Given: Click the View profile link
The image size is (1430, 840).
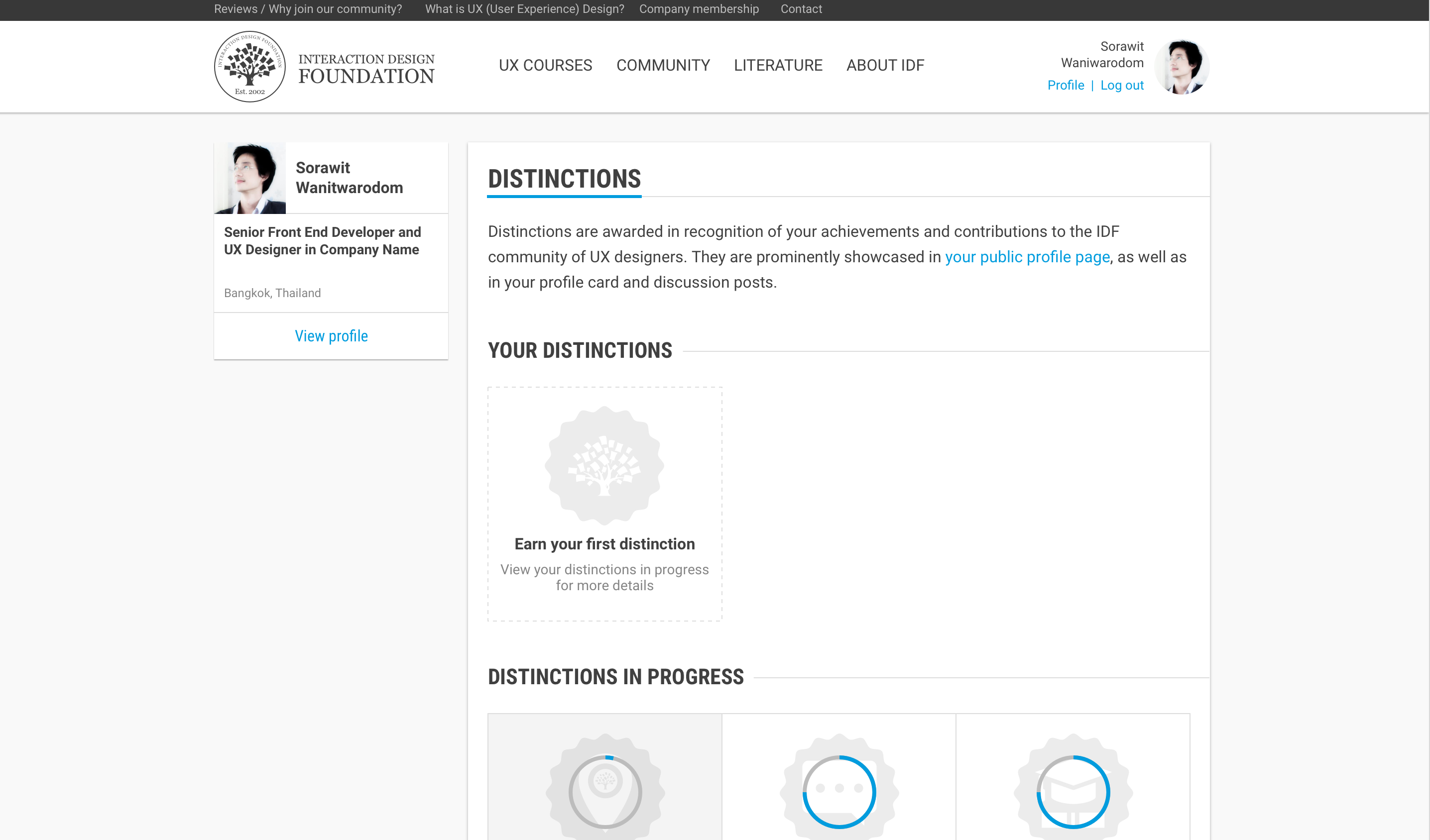Looking at the screenshot, I should pos(331,336).
